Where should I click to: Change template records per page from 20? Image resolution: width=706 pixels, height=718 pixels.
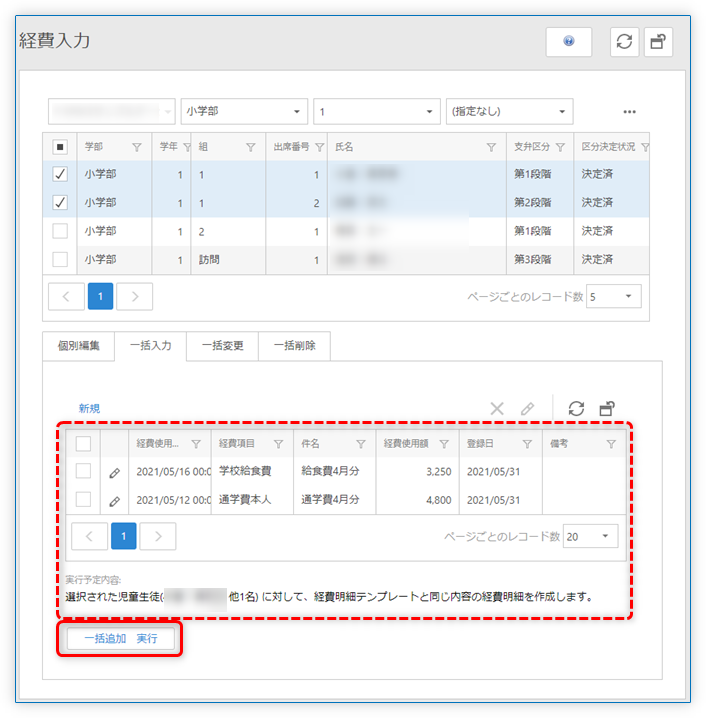591,536
